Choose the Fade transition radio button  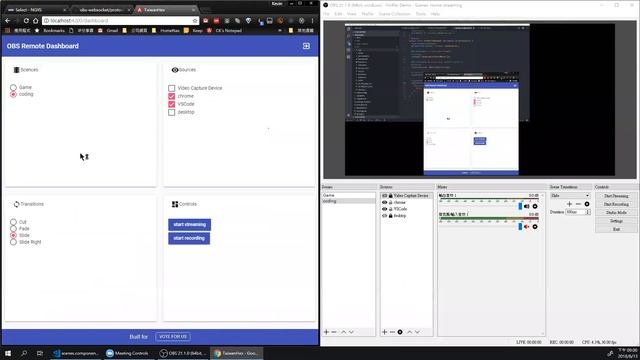coord(13,229)
